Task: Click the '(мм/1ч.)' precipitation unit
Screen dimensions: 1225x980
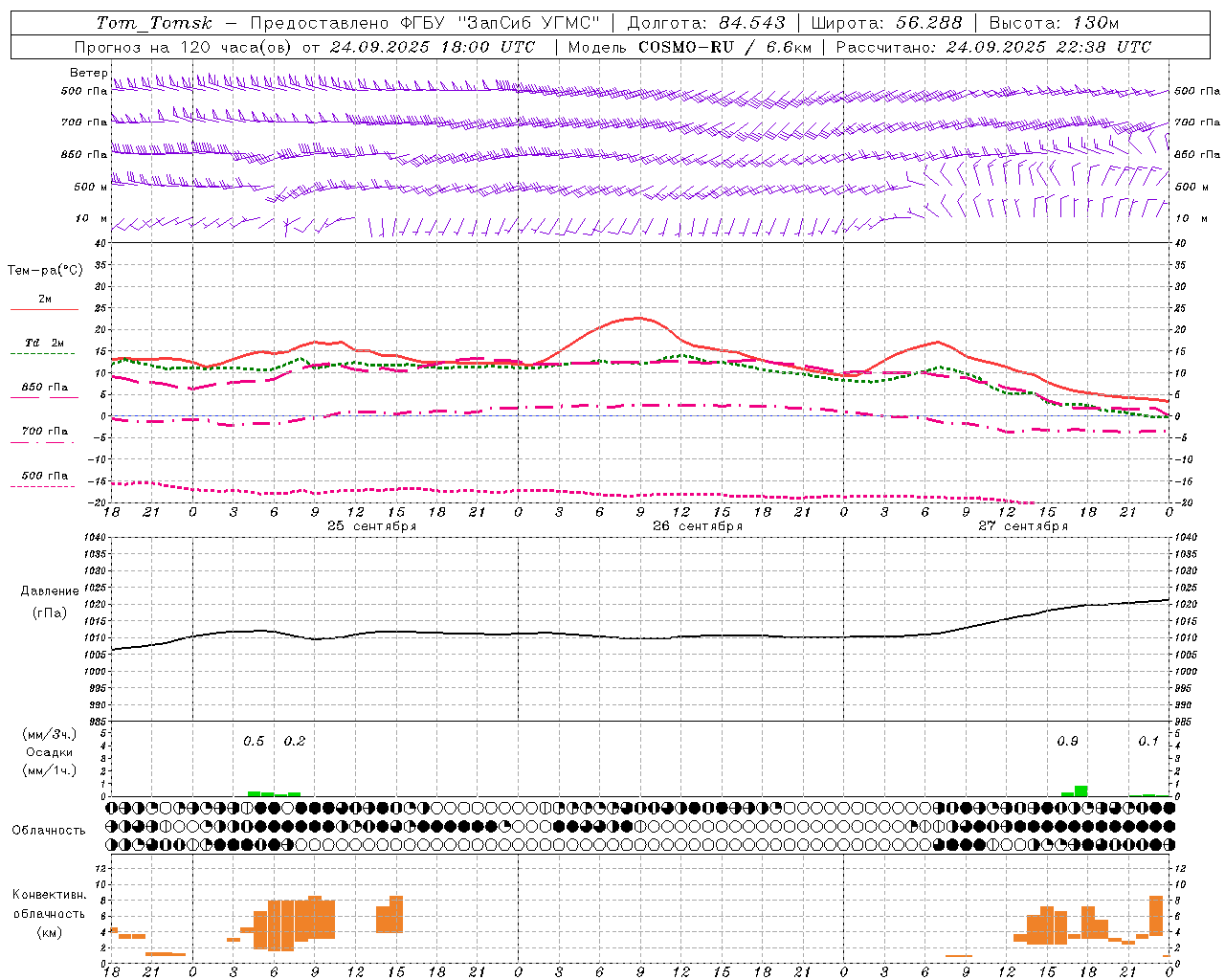Action: coord(50,770)
